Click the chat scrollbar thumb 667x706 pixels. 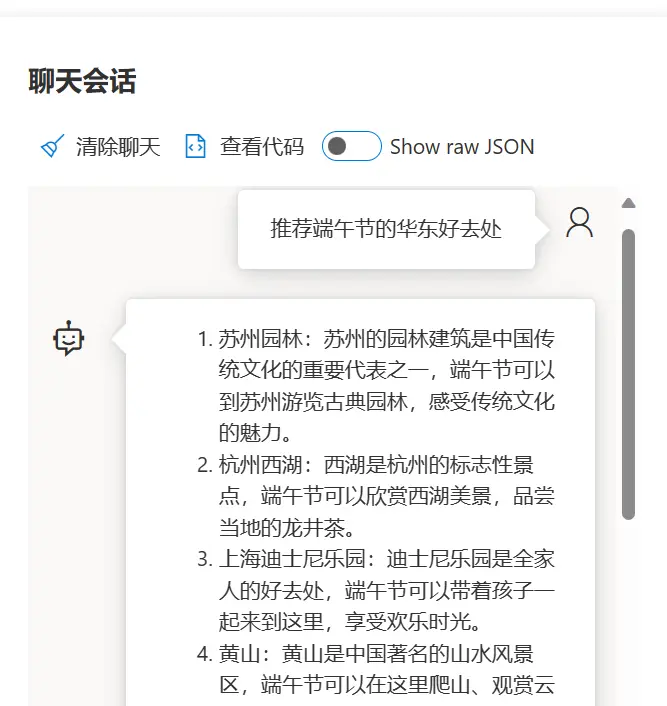coord(628,375)
